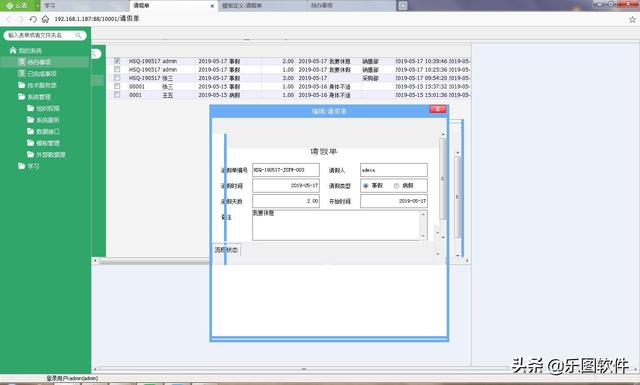Screen dimensions: 640x385
Task: Click the search magnifier in the sidebar search box
Action: click(x=78, y=36)
